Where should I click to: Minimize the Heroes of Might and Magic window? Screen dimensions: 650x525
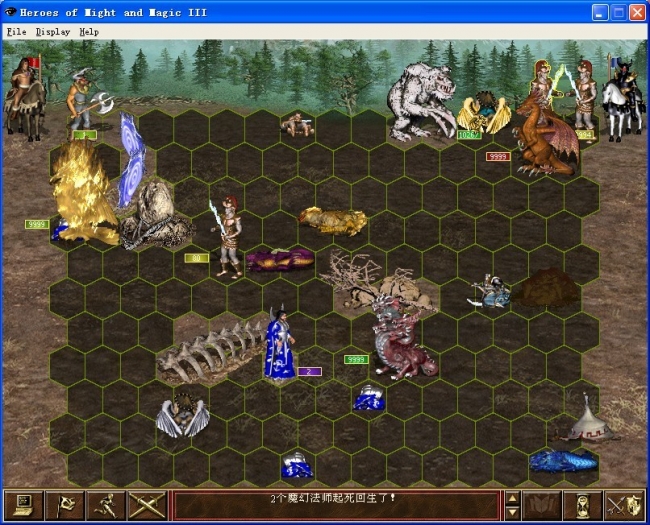(x=599, y=12)
